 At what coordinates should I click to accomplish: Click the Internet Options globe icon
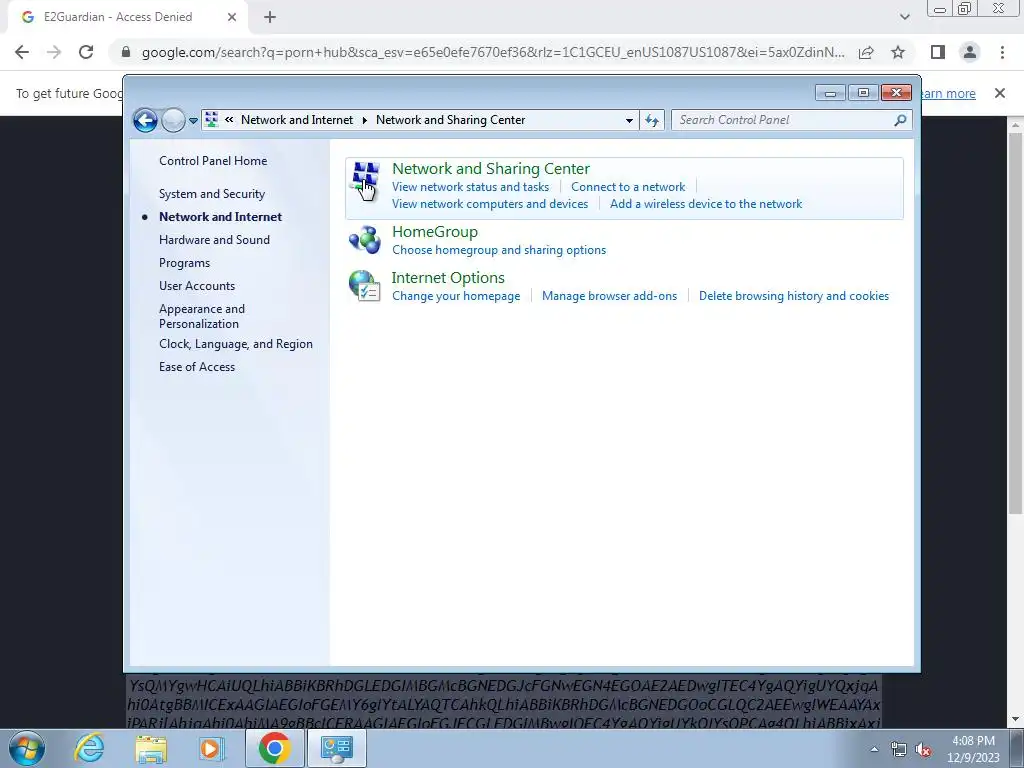click(x=364, y=285)
